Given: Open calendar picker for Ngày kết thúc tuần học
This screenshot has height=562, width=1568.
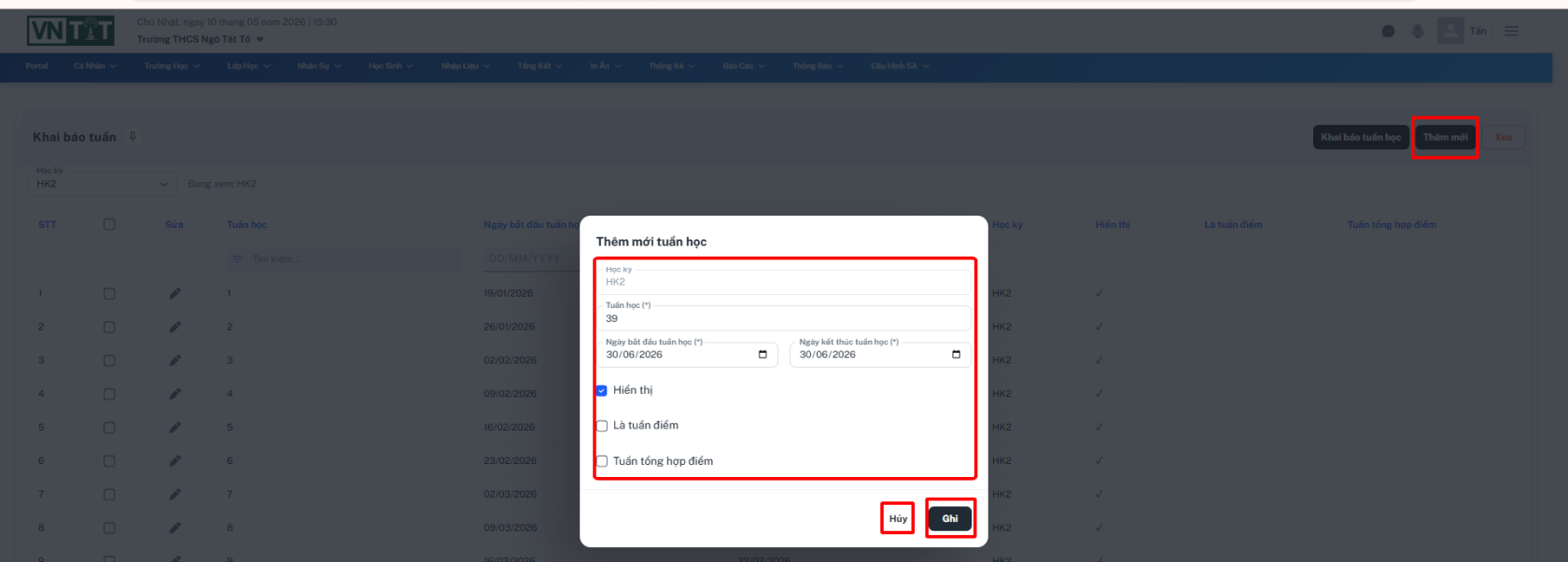Looking at the screenshot, I should pos(956,355).
